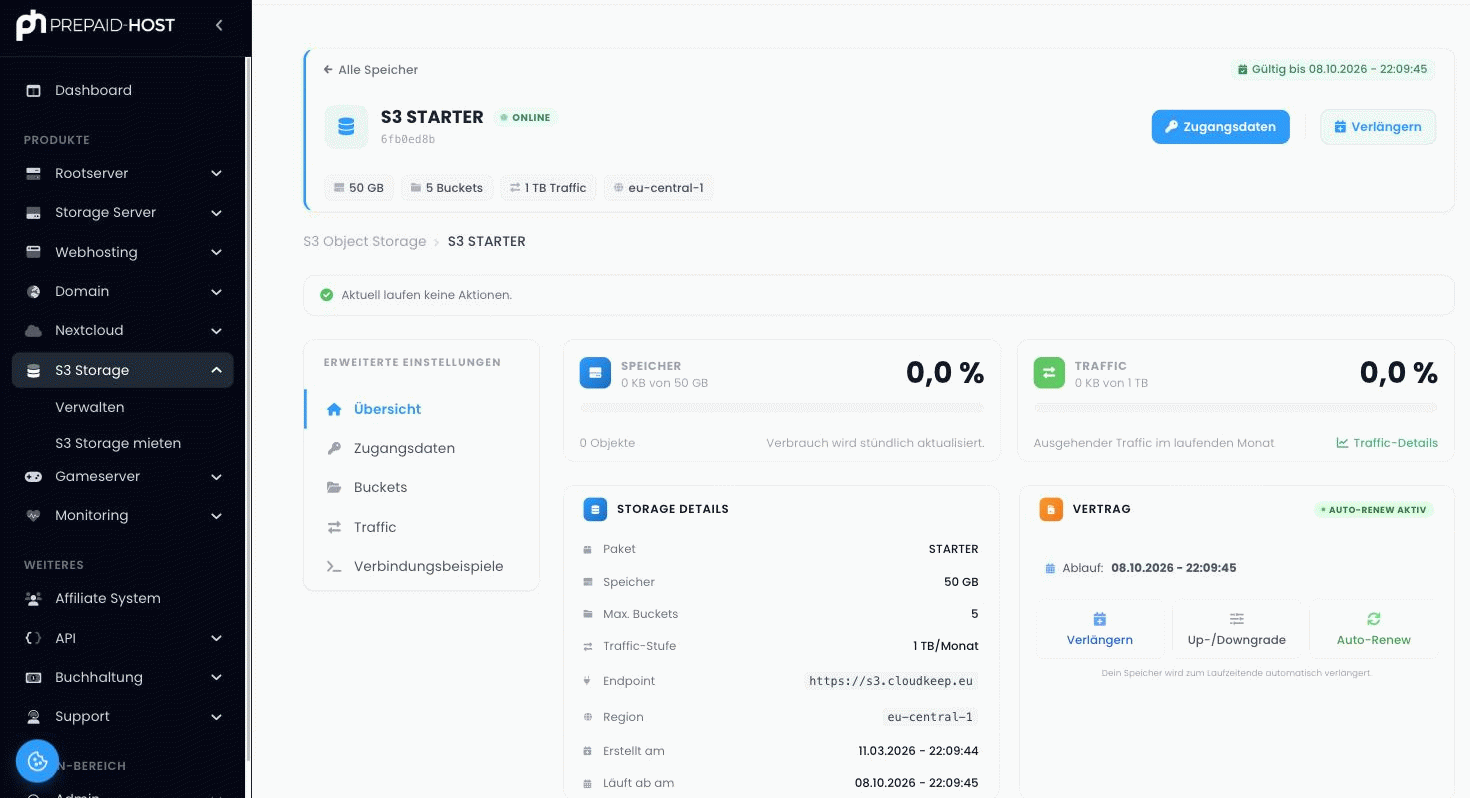
Task: Click the Monitoring heartbeat icon
Action: coord(33,515)
